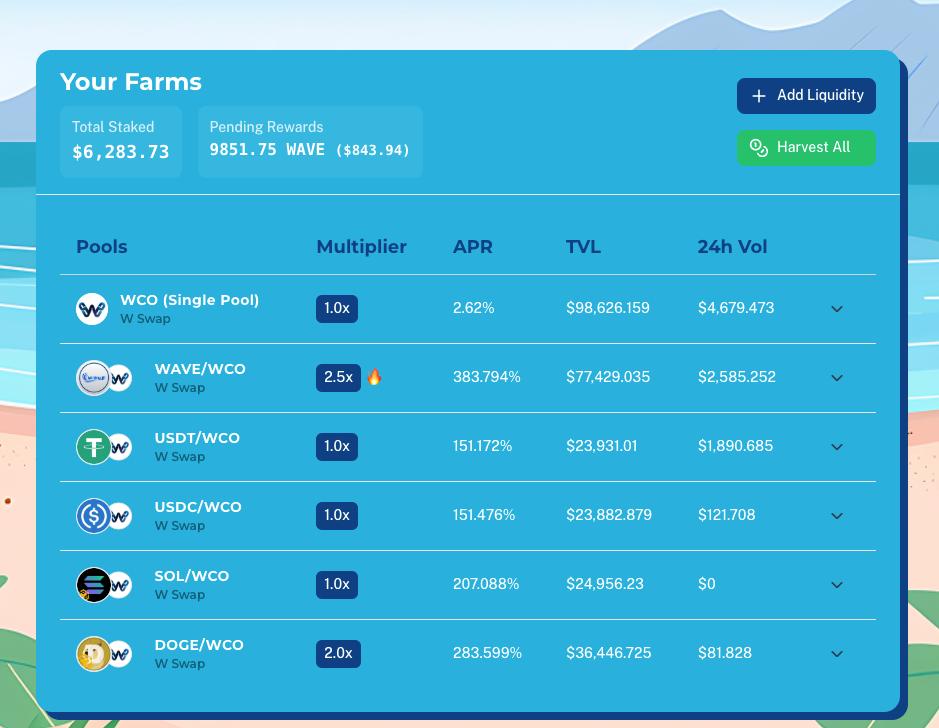Click the $36,446.725 TVL value
Image resolution: width=939 pixels, height=728 pixels.
[608, 653]
